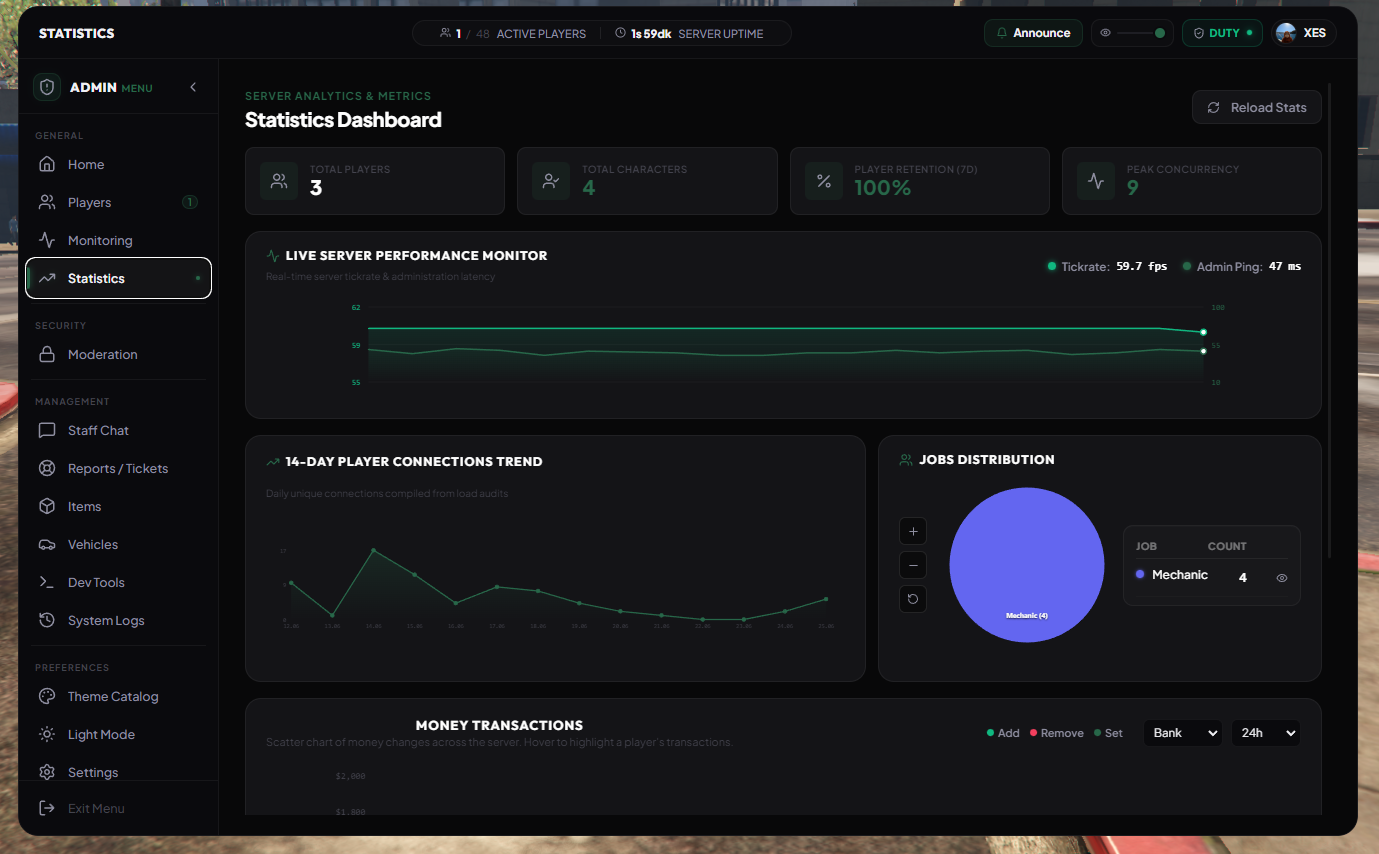Toggle visibility of Mechanic job row
This screenshot has width=1379, height=854.
pos(1282,578)
